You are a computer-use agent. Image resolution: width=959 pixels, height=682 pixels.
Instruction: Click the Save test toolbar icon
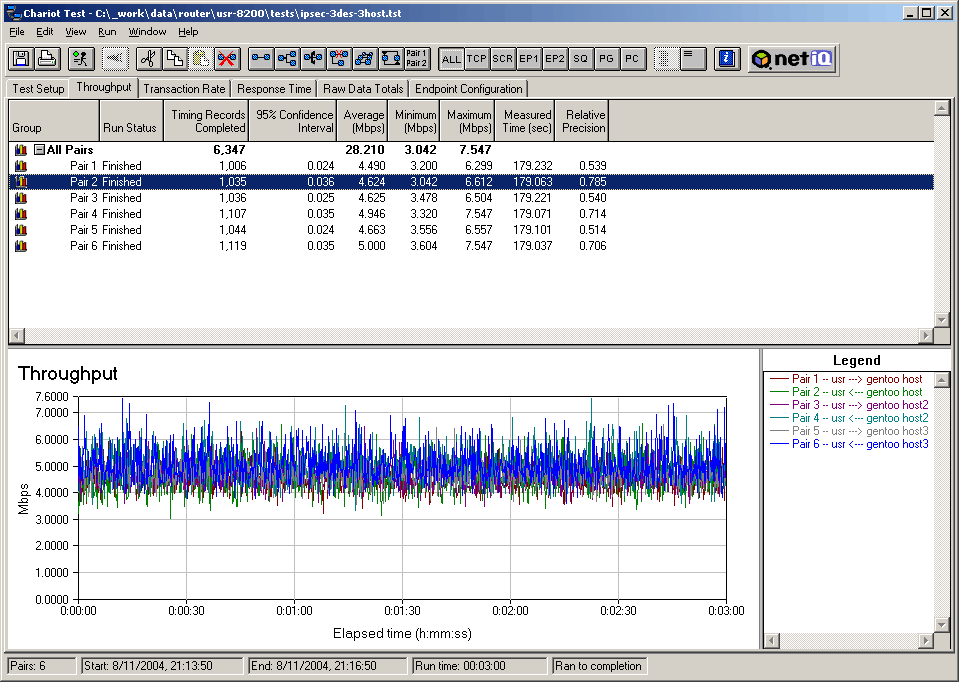pyautogui.click(x=21, y=59)
